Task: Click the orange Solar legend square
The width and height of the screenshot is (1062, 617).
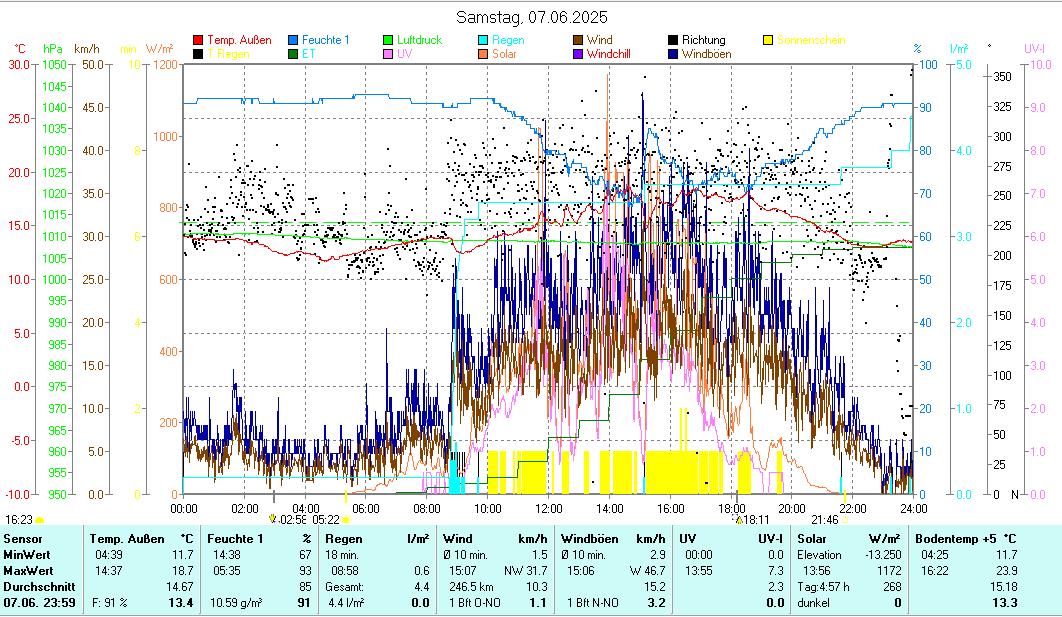Action: point(483,54)
